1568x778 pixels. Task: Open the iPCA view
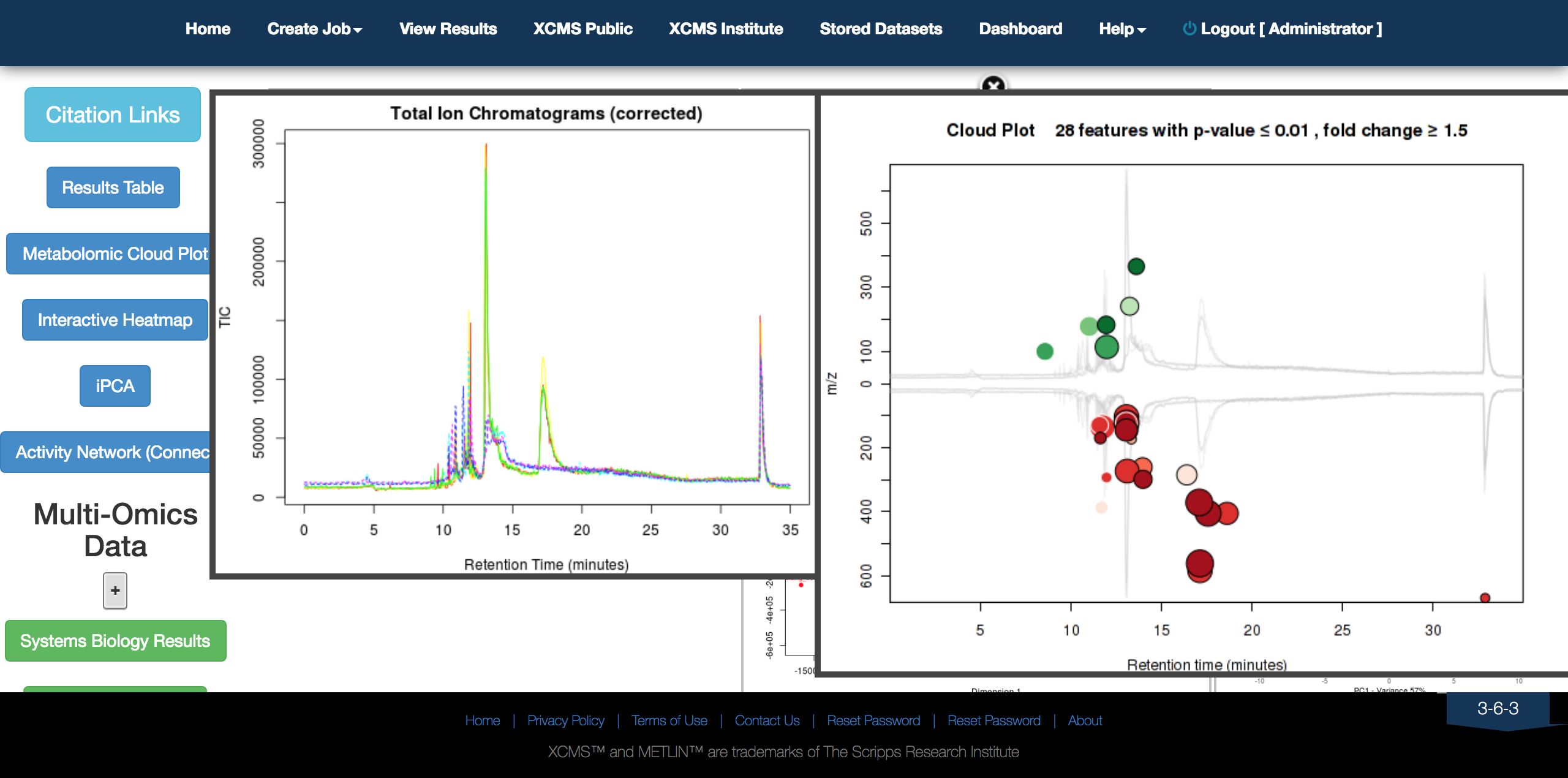115,386
